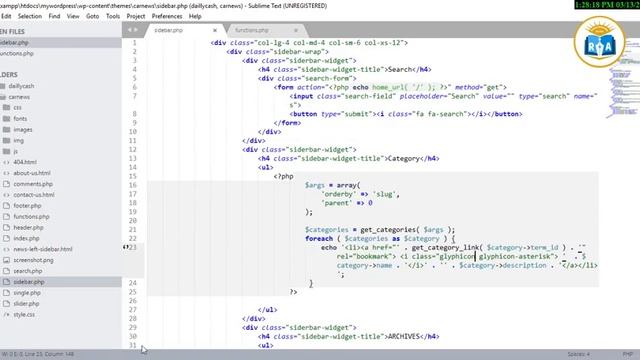
Task: Open the Project menu
Action: point(136,16)
